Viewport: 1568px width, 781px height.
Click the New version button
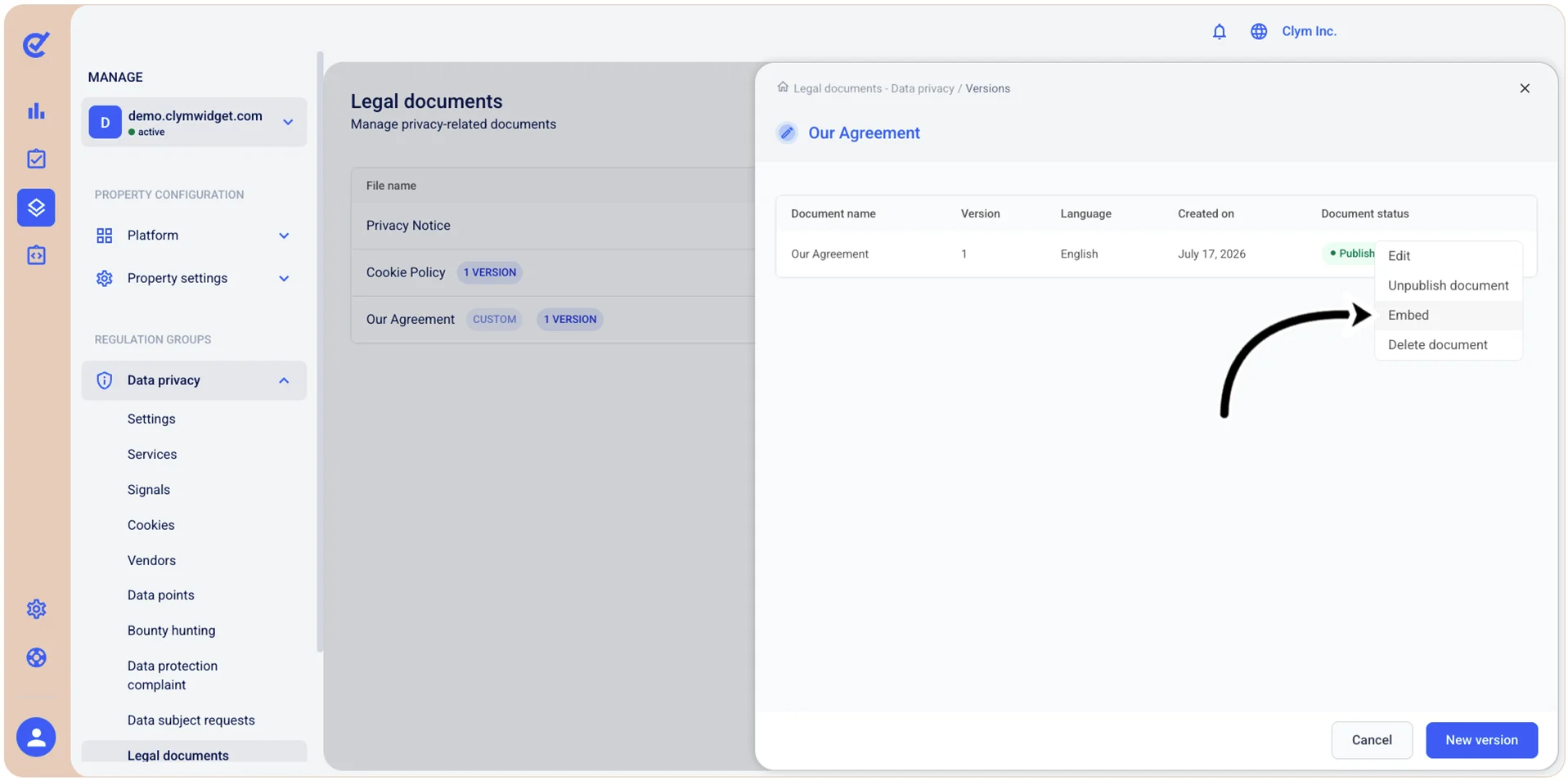coord(1481,740)
